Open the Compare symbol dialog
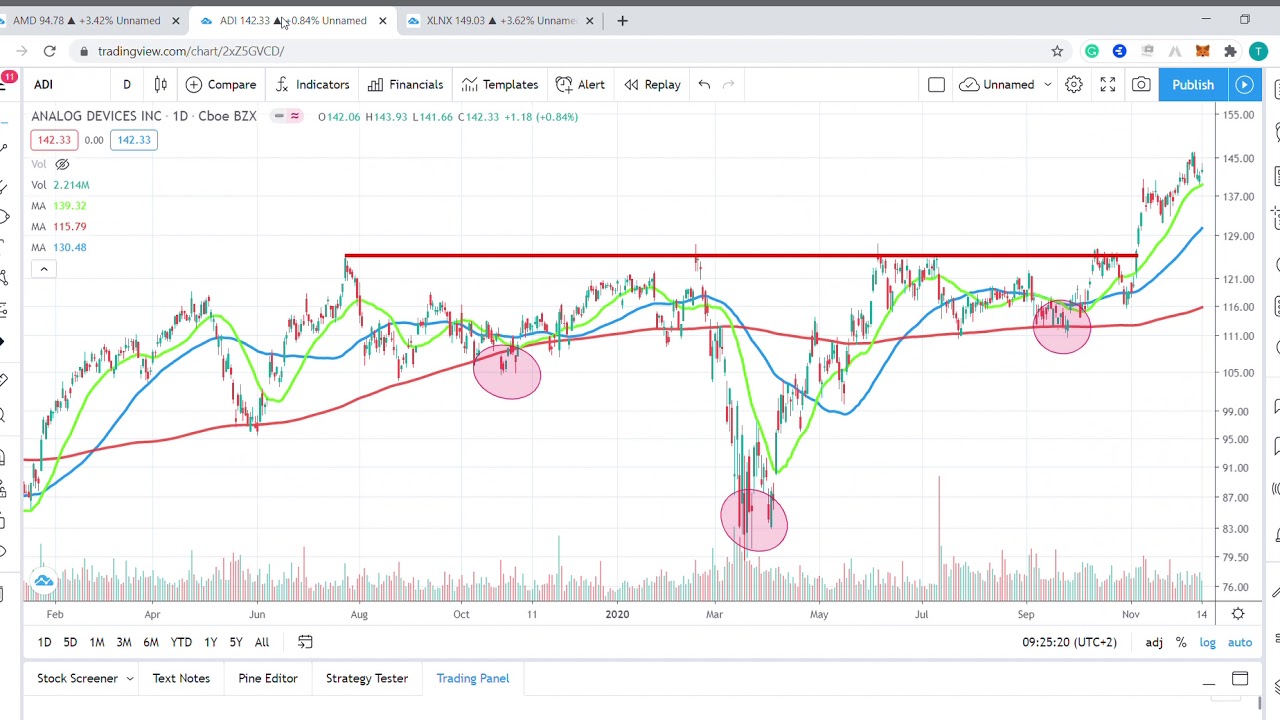 coord(221,85)
